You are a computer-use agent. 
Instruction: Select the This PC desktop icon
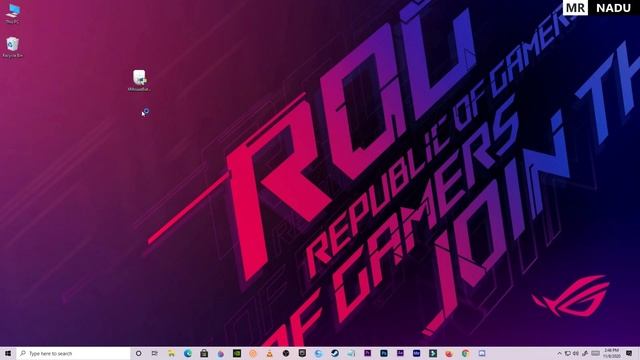(13, 13)
